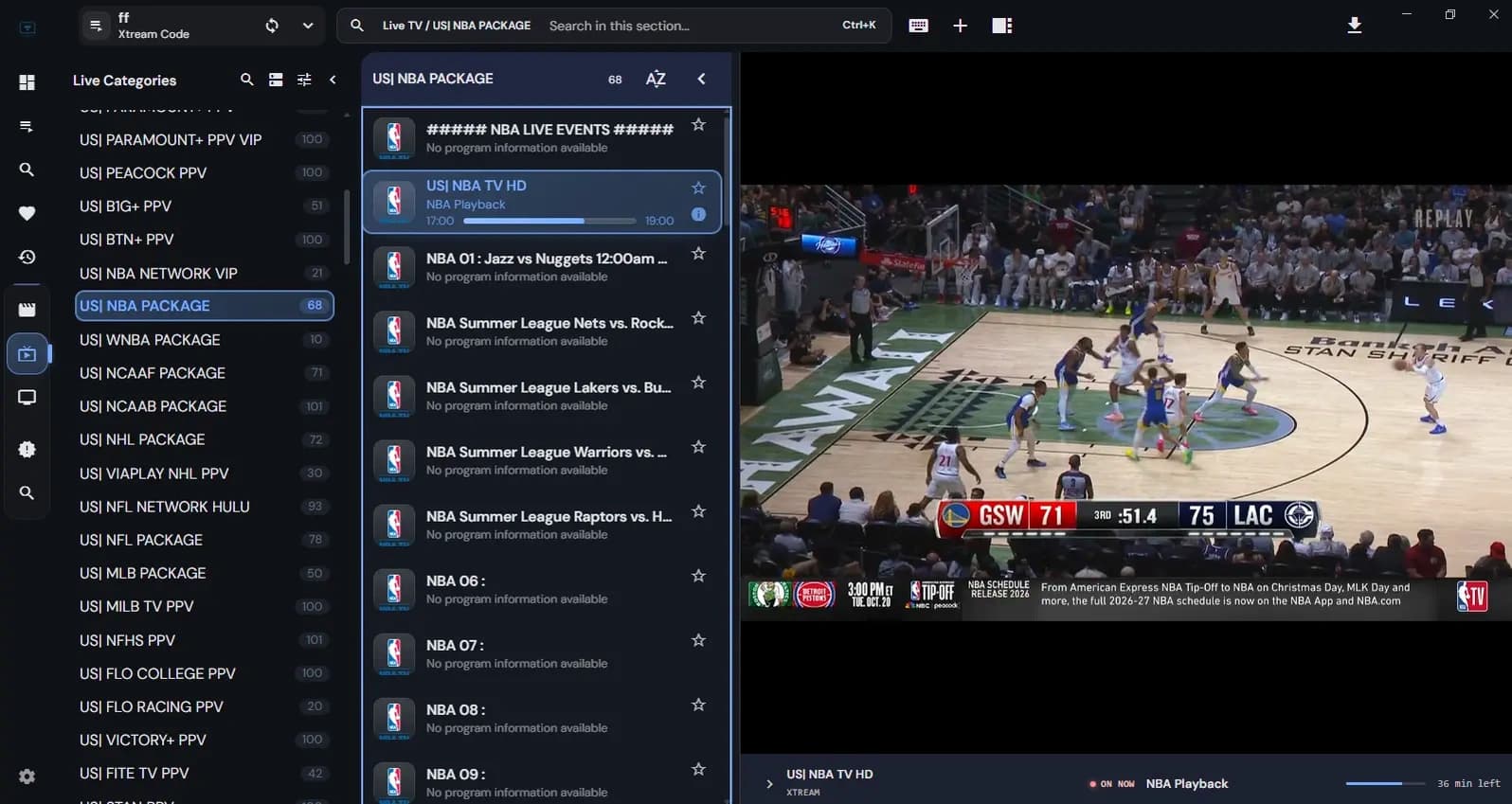Click the bottom now-playing progress bar

[x=1385, y=783]
